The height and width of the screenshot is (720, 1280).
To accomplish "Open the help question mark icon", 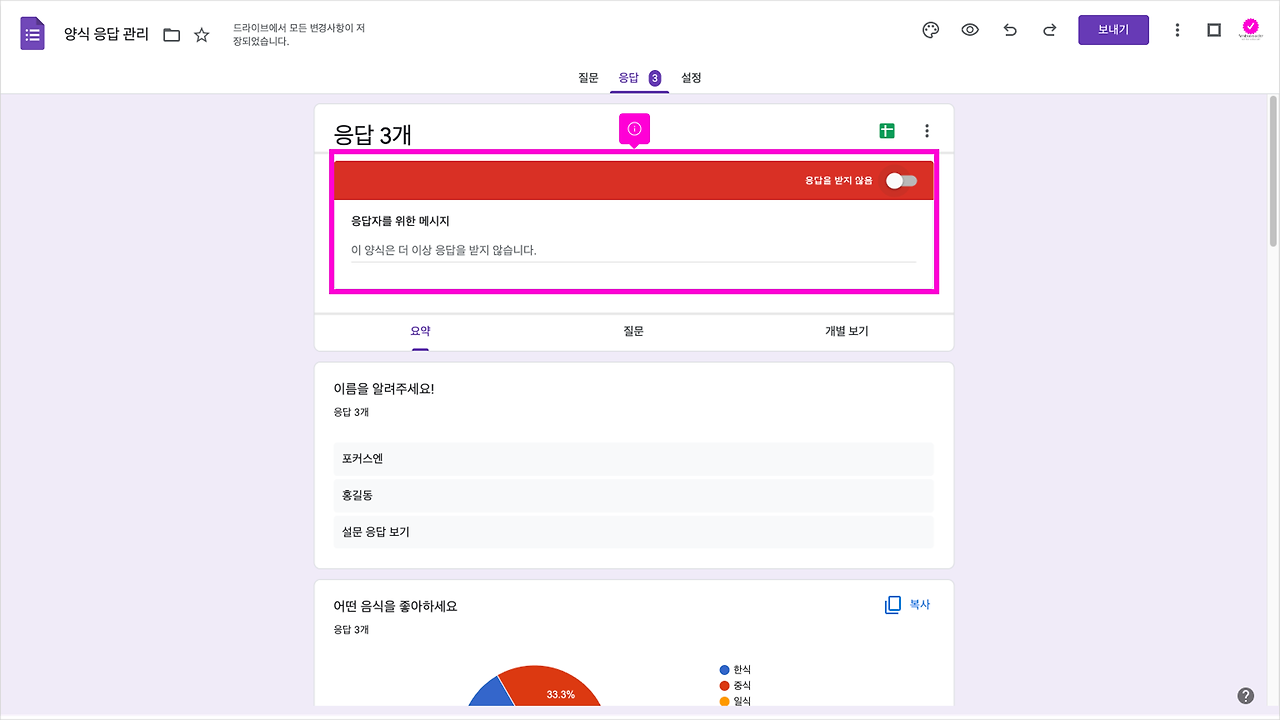I will [x=1246, y=693].
